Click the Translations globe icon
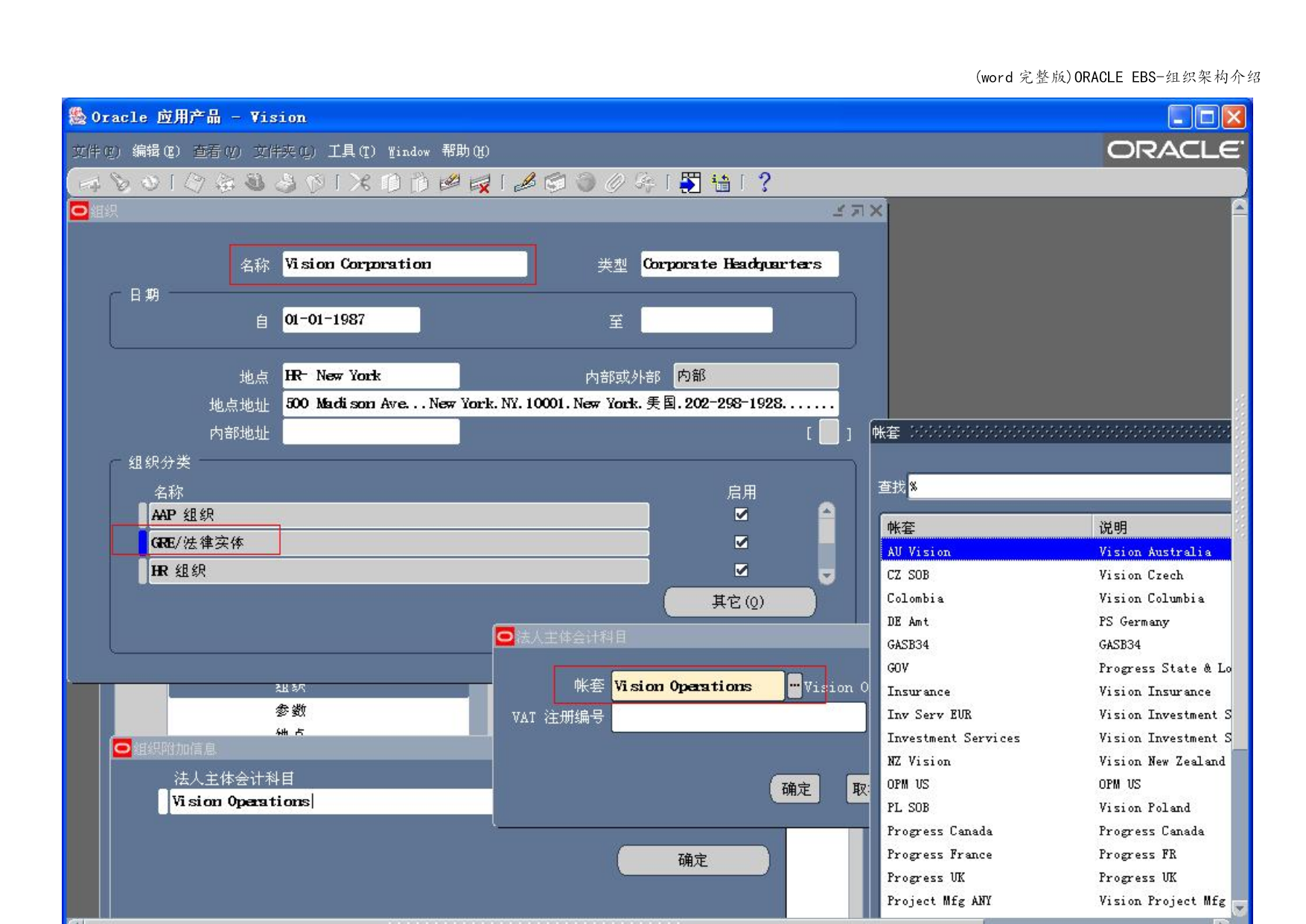 586,182
